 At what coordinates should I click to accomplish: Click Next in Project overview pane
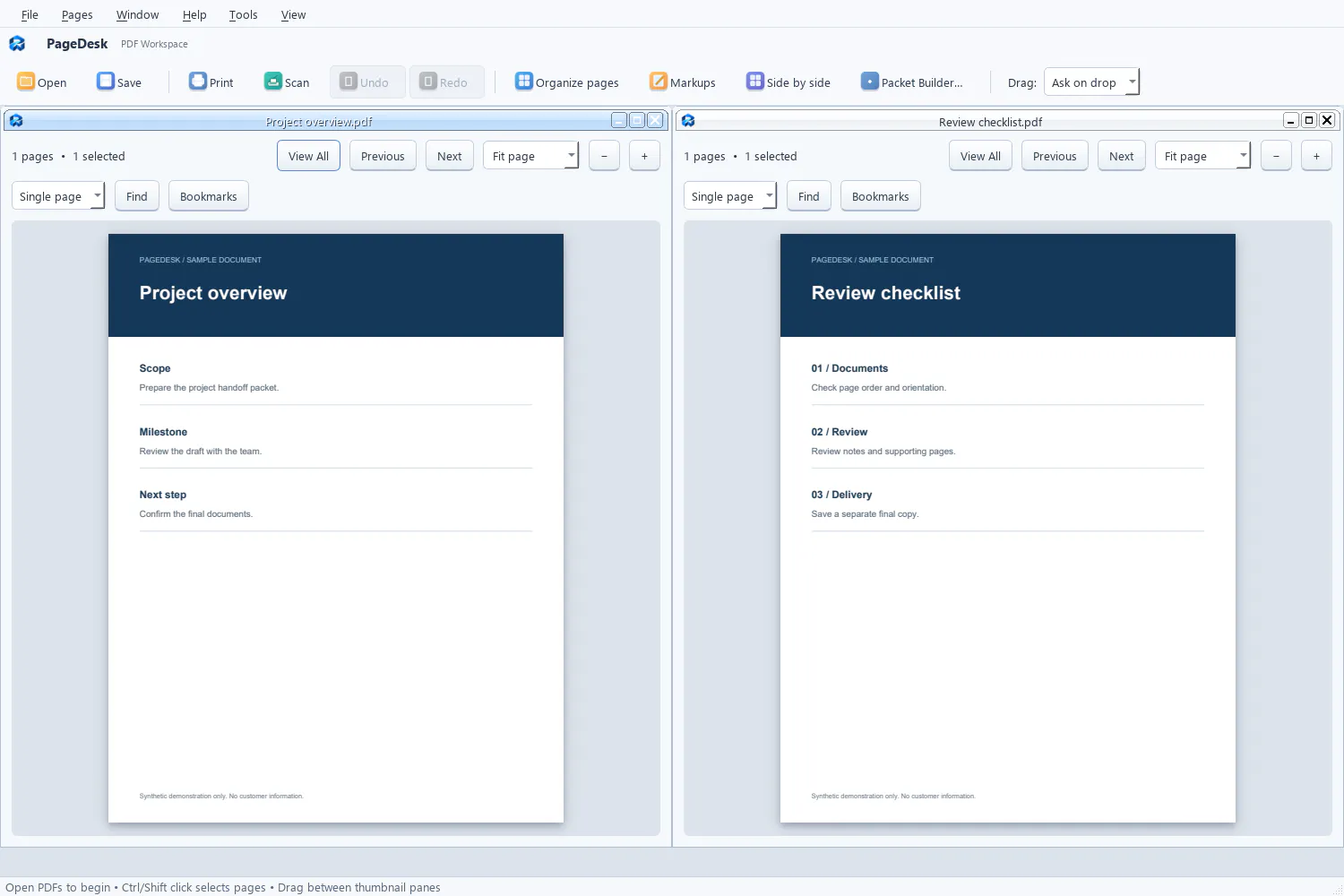(449, 156)
